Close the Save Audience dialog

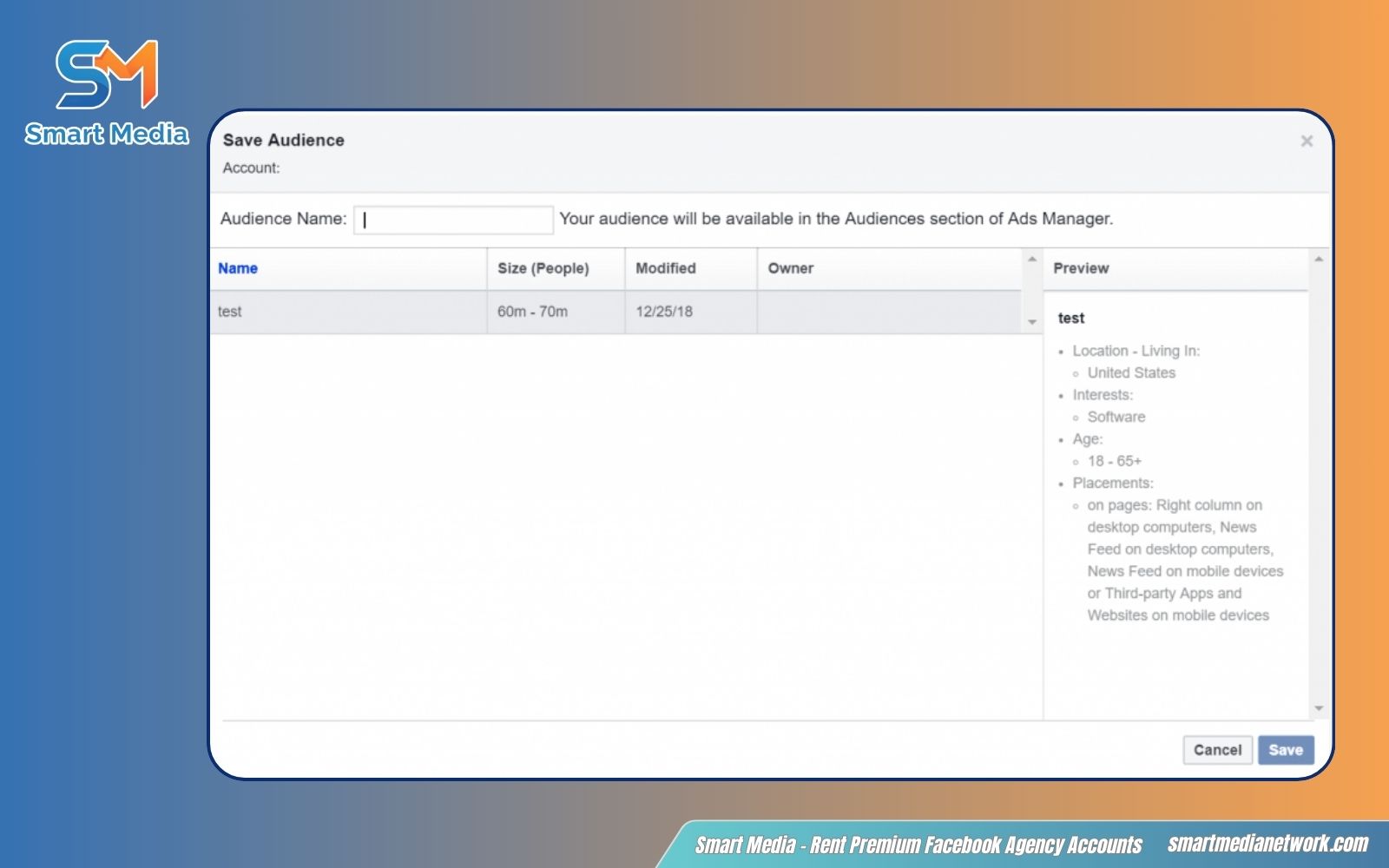(x=1306, y=141)
